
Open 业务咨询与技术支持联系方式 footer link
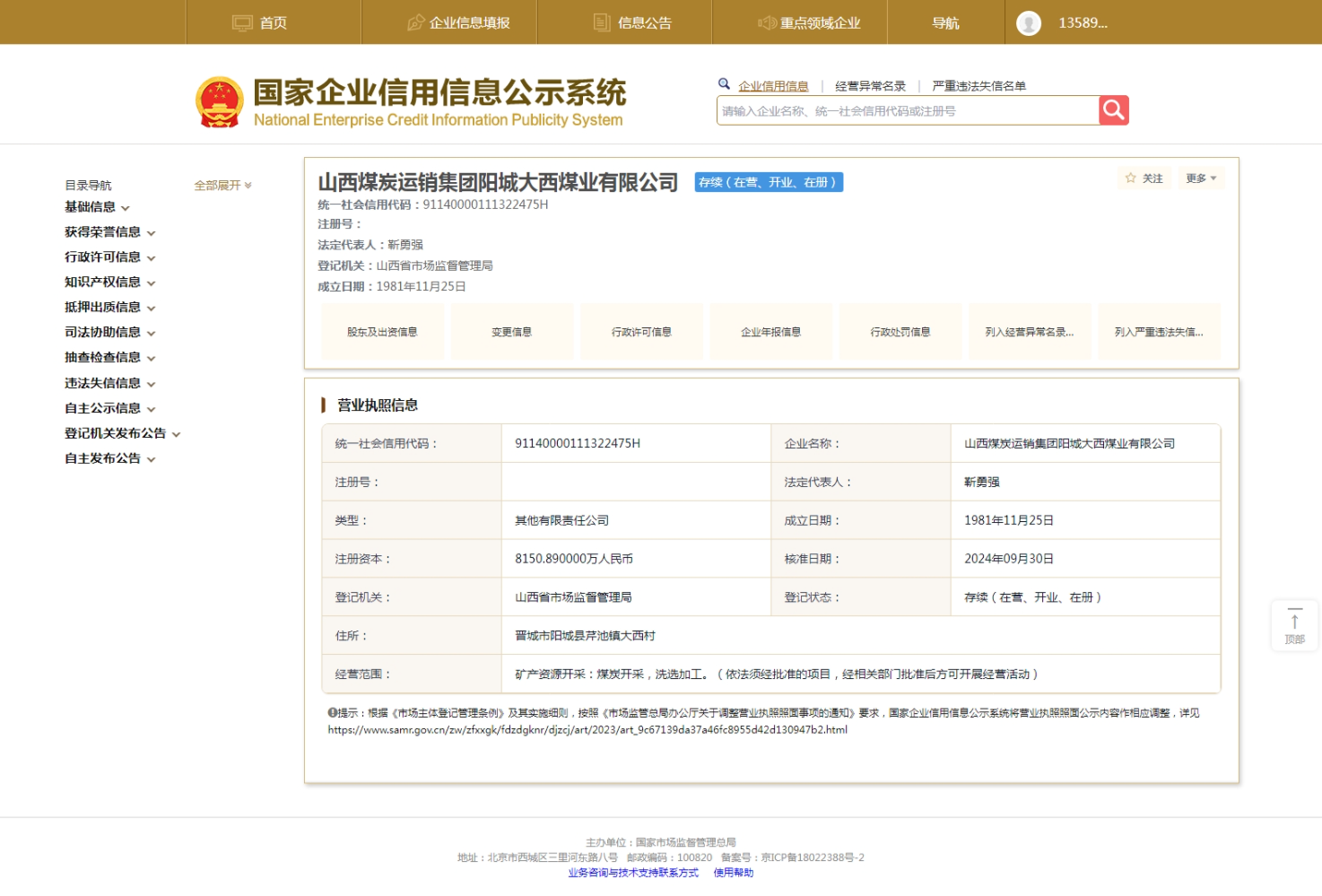tap(633, 873)
